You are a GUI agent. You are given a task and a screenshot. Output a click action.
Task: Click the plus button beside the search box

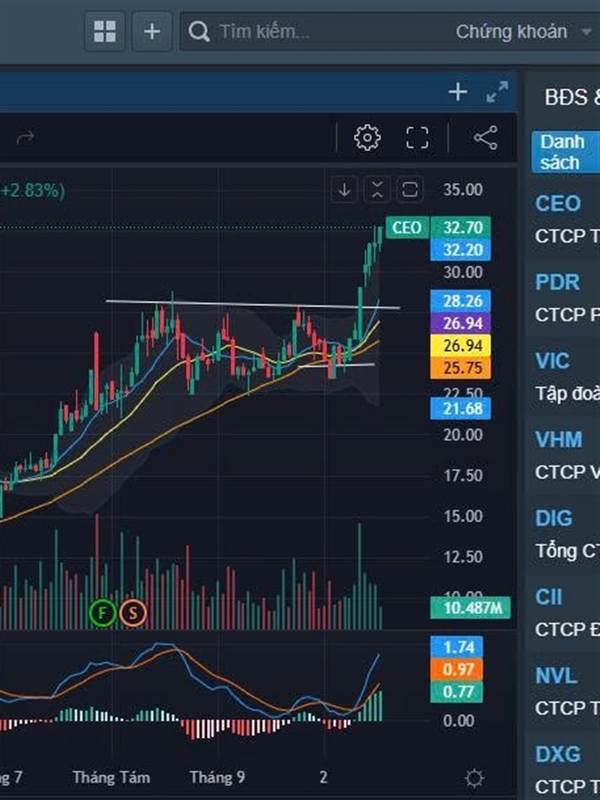(152, 32)
